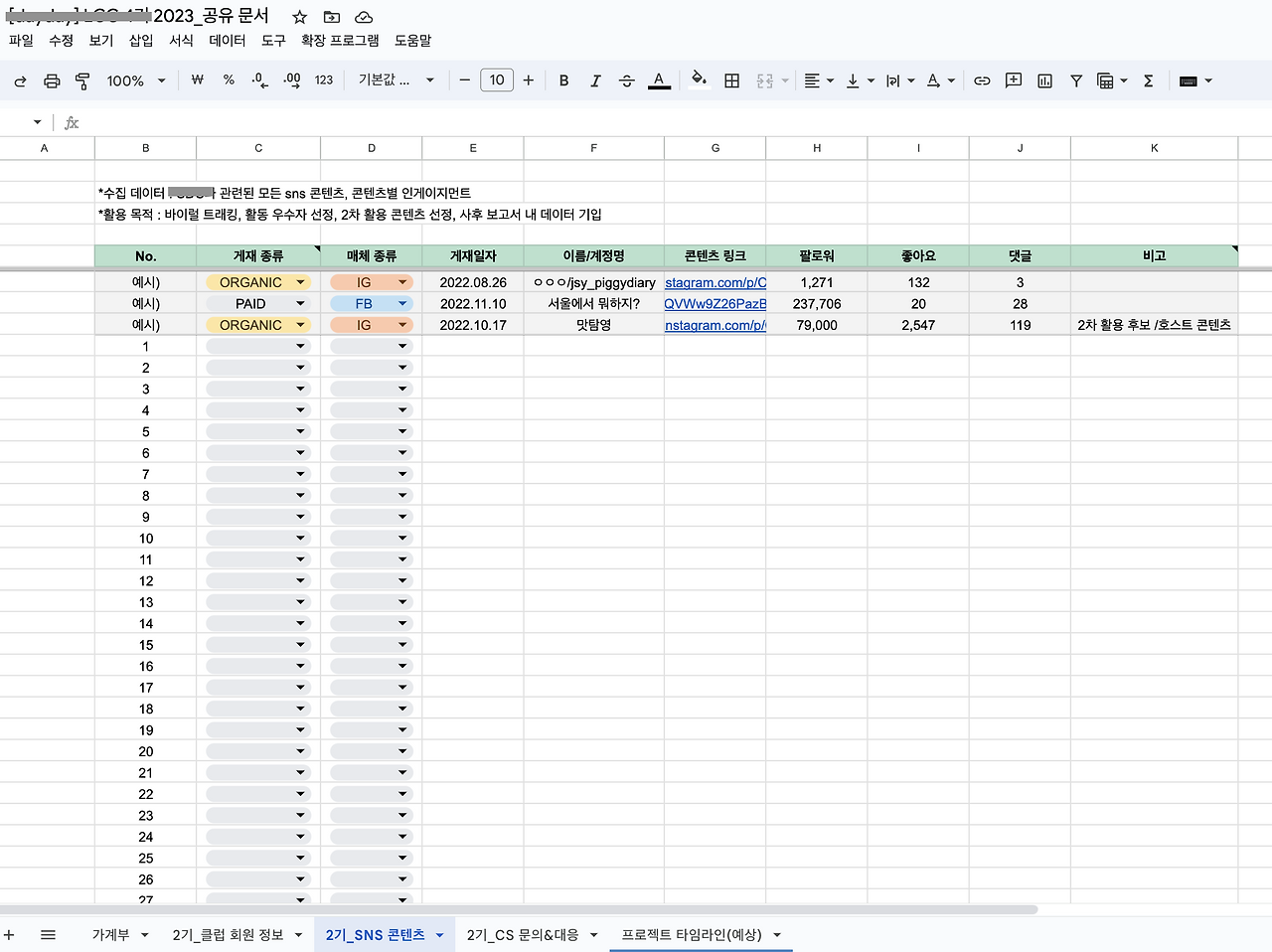The width and height of the screenshot is (1272, 952).
Task: Decrease decimal places
Action: 260,80
